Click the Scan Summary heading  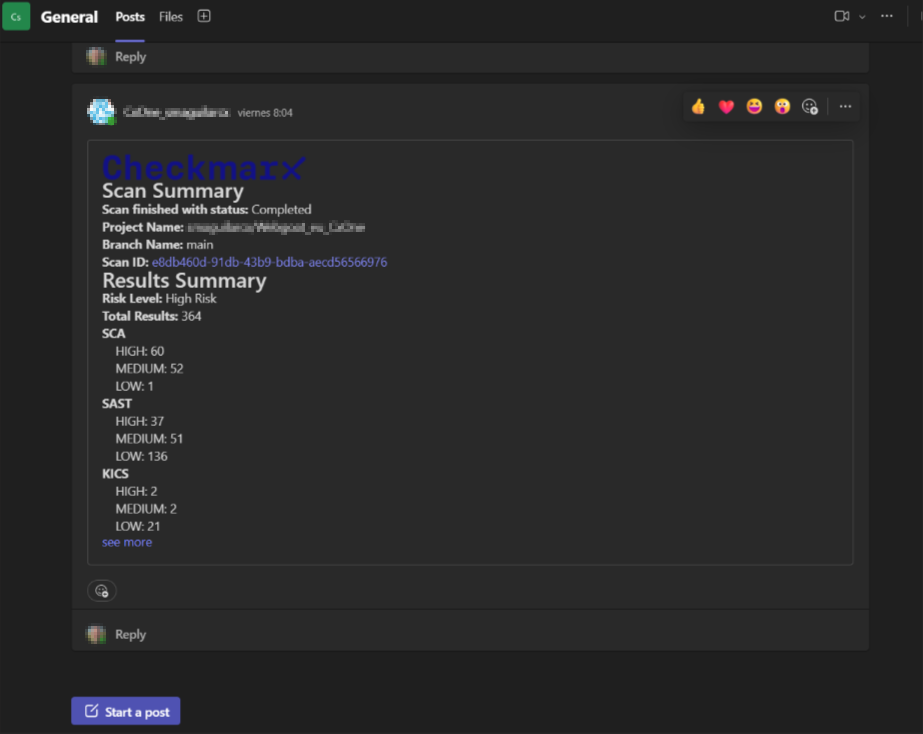click(173, 191)
